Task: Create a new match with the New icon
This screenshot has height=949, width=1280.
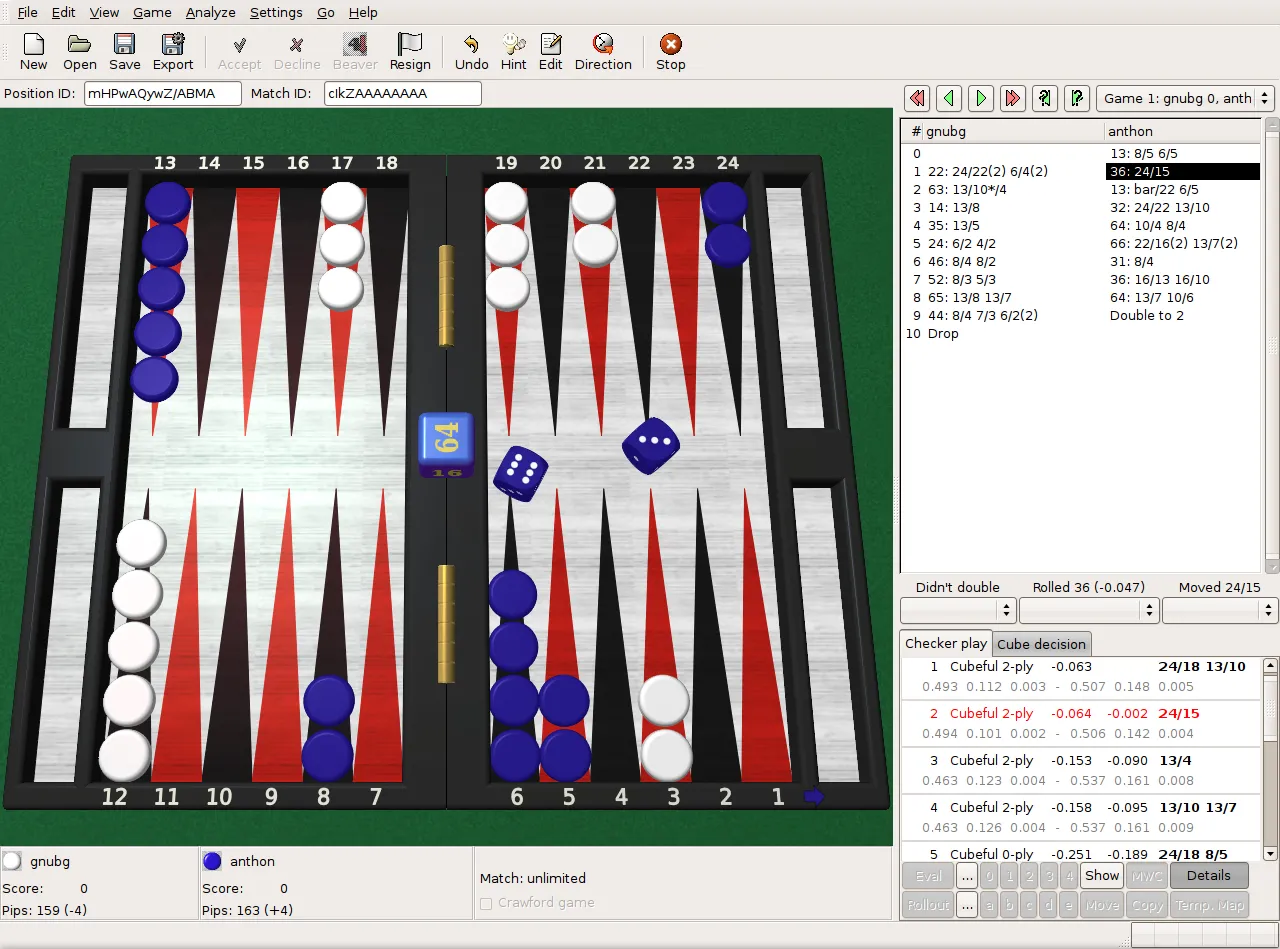Action: [x=33, y=51]
